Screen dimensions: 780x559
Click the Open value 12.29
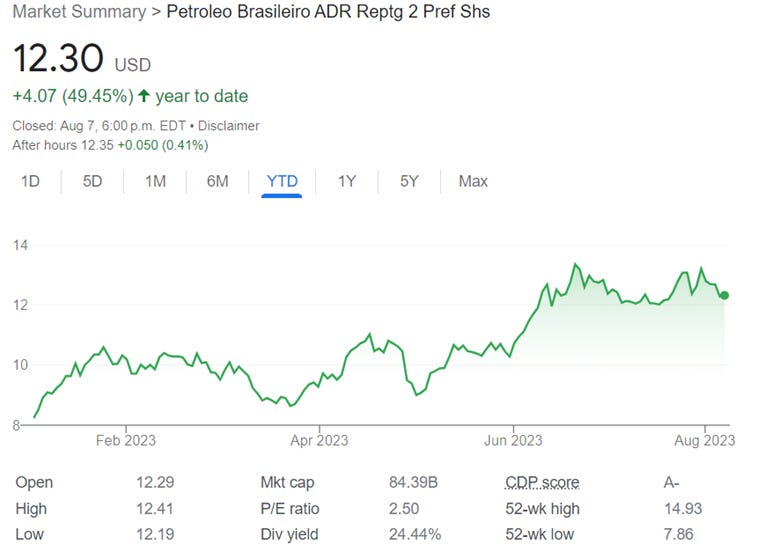pyautogui.click(x=155, y=482)
